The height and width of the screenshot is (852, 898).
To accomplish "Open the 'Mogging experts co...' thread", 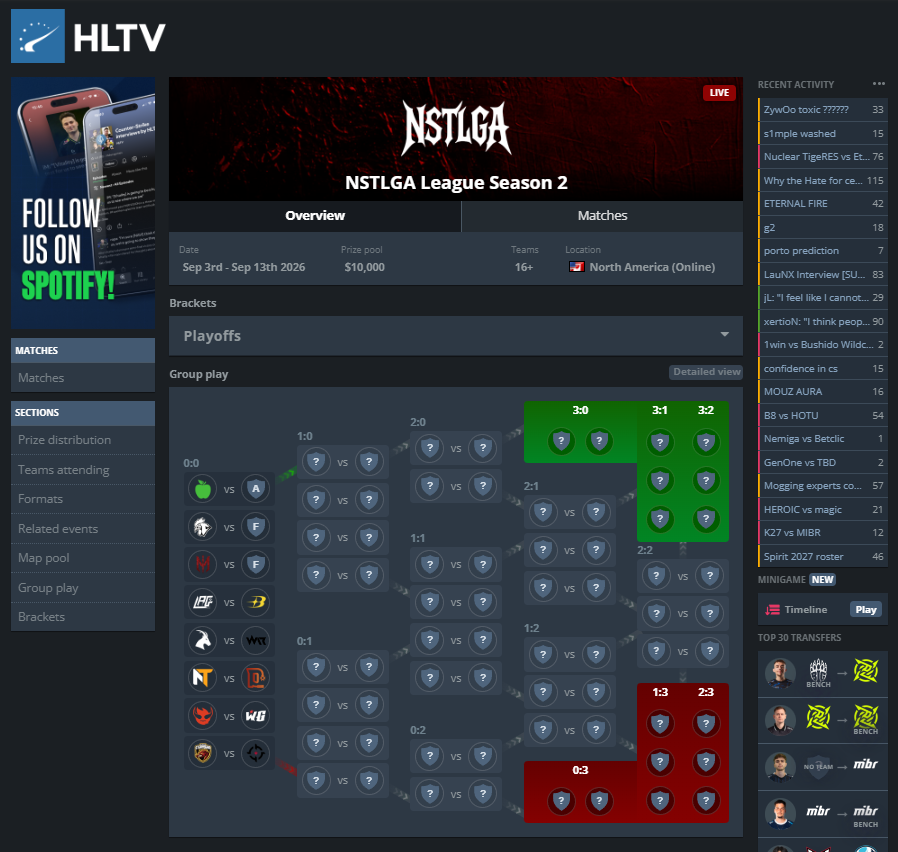I will pos(822,486).
